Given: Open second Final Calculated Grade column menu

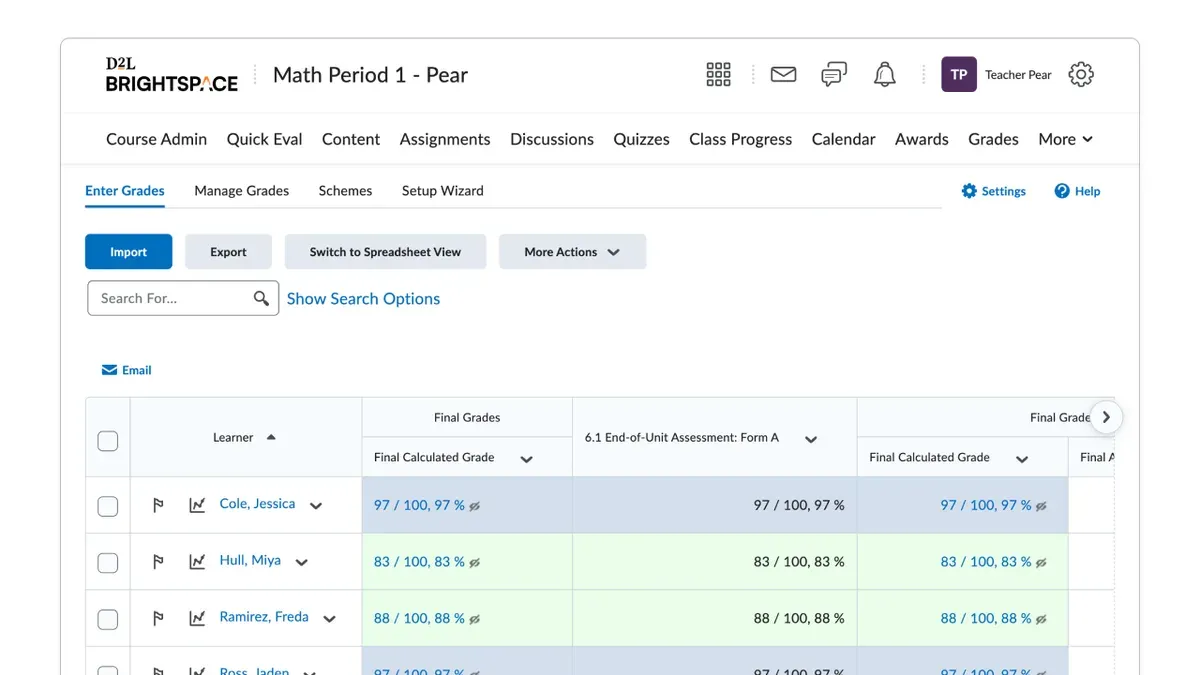Looking at the screenshot, I should tap(1022, 459).
